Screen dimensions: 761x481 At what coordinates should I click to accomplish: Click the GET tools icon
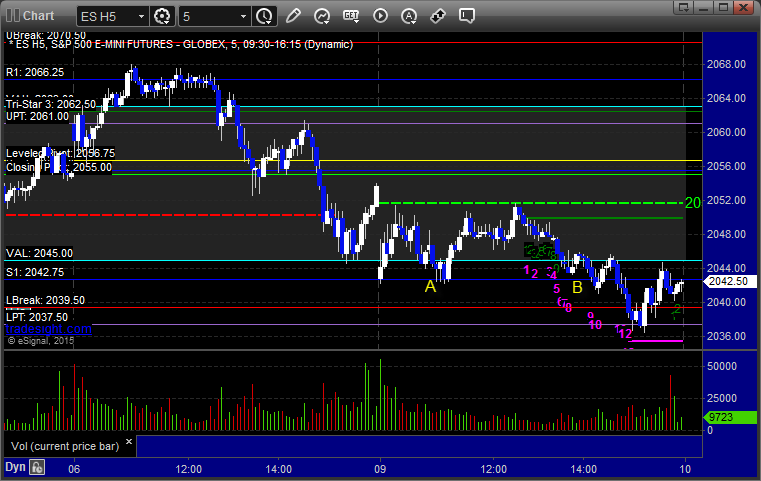351,16
